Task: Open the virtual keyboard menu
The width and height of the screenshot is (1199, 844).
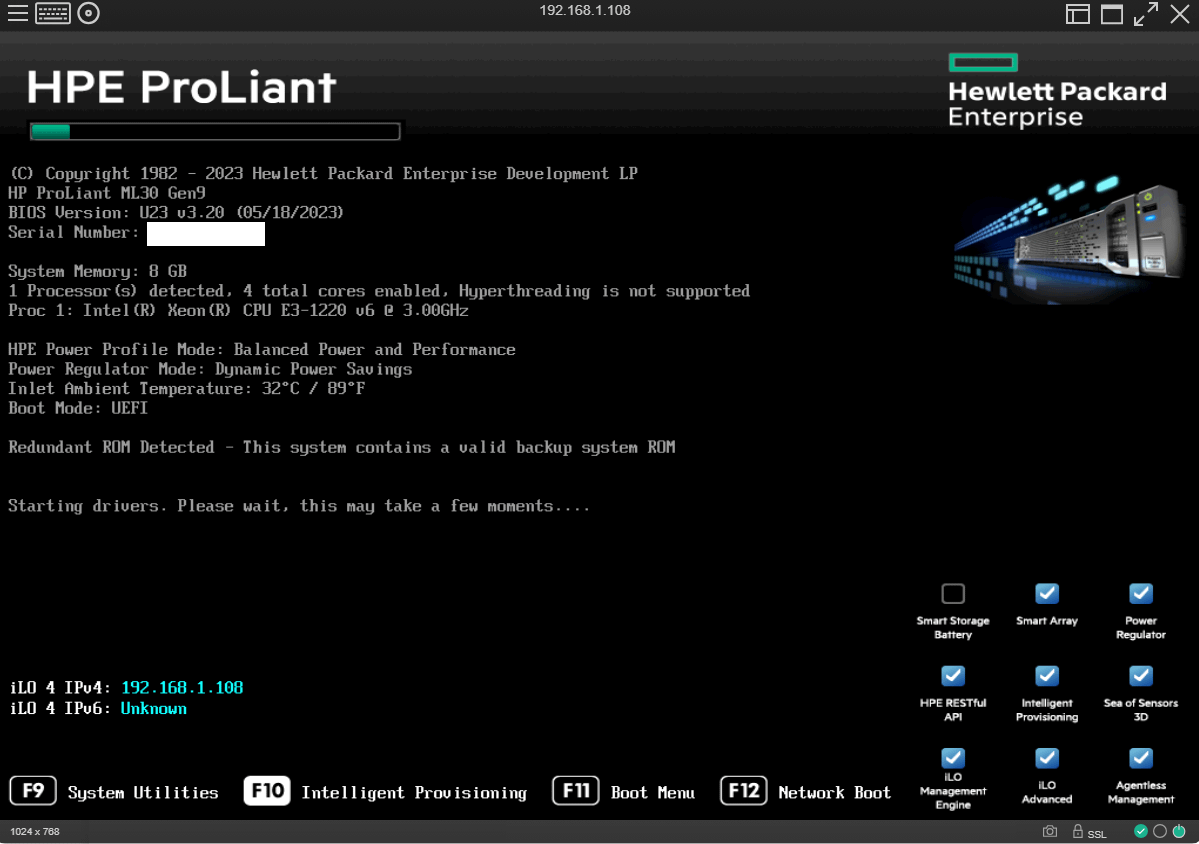Action: [x=53, y=13]
